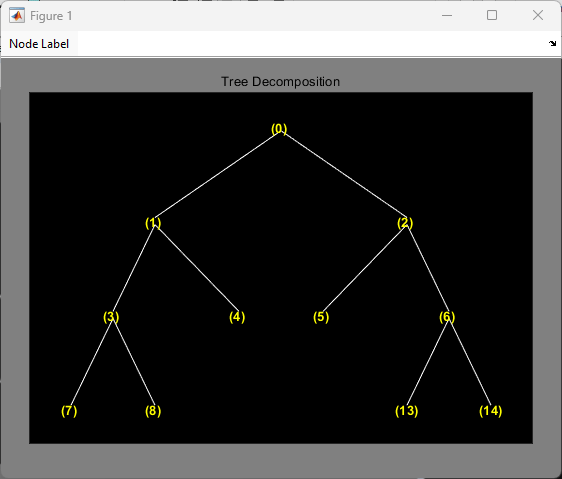Select root node (0)
This screenshot has width=562, height=479.
[279, 129]
